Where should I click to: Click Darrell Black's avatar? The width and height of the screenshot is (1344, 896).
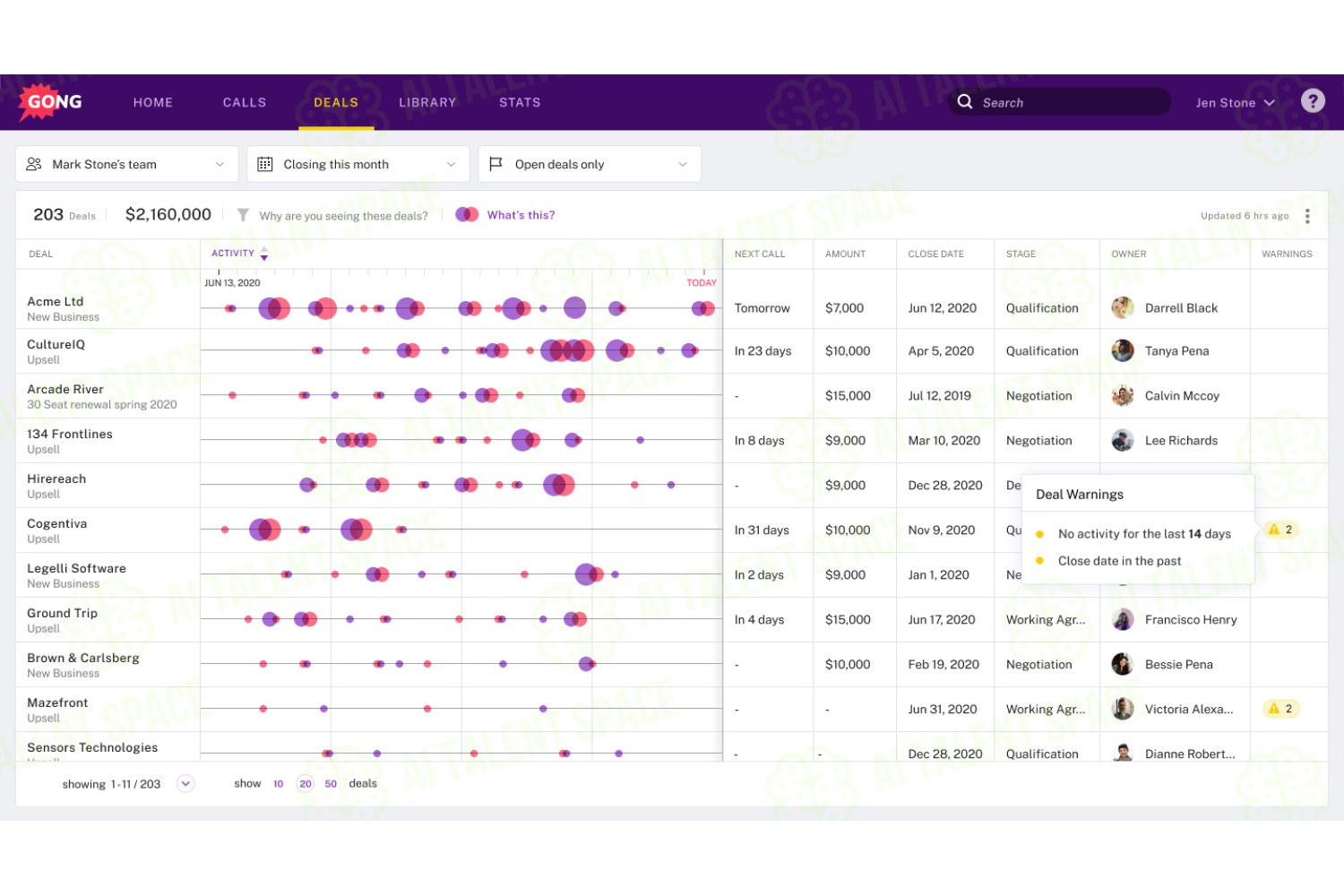pos(1123,307)
